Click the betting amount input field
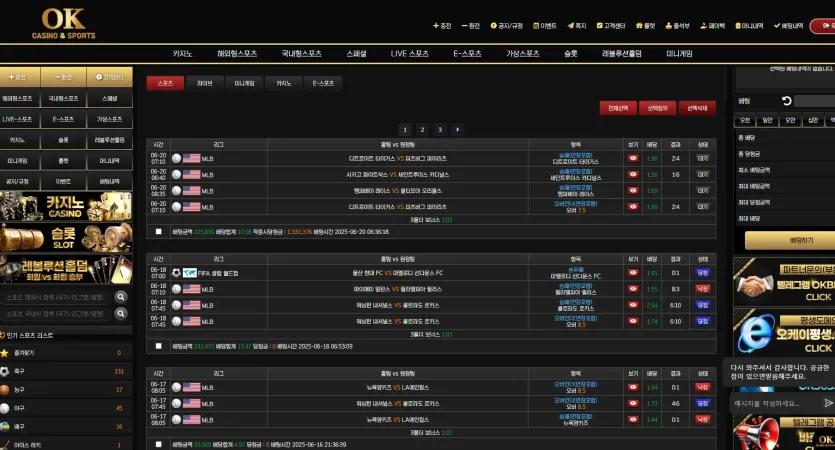The image size is (835, 450). coord(815,101)
